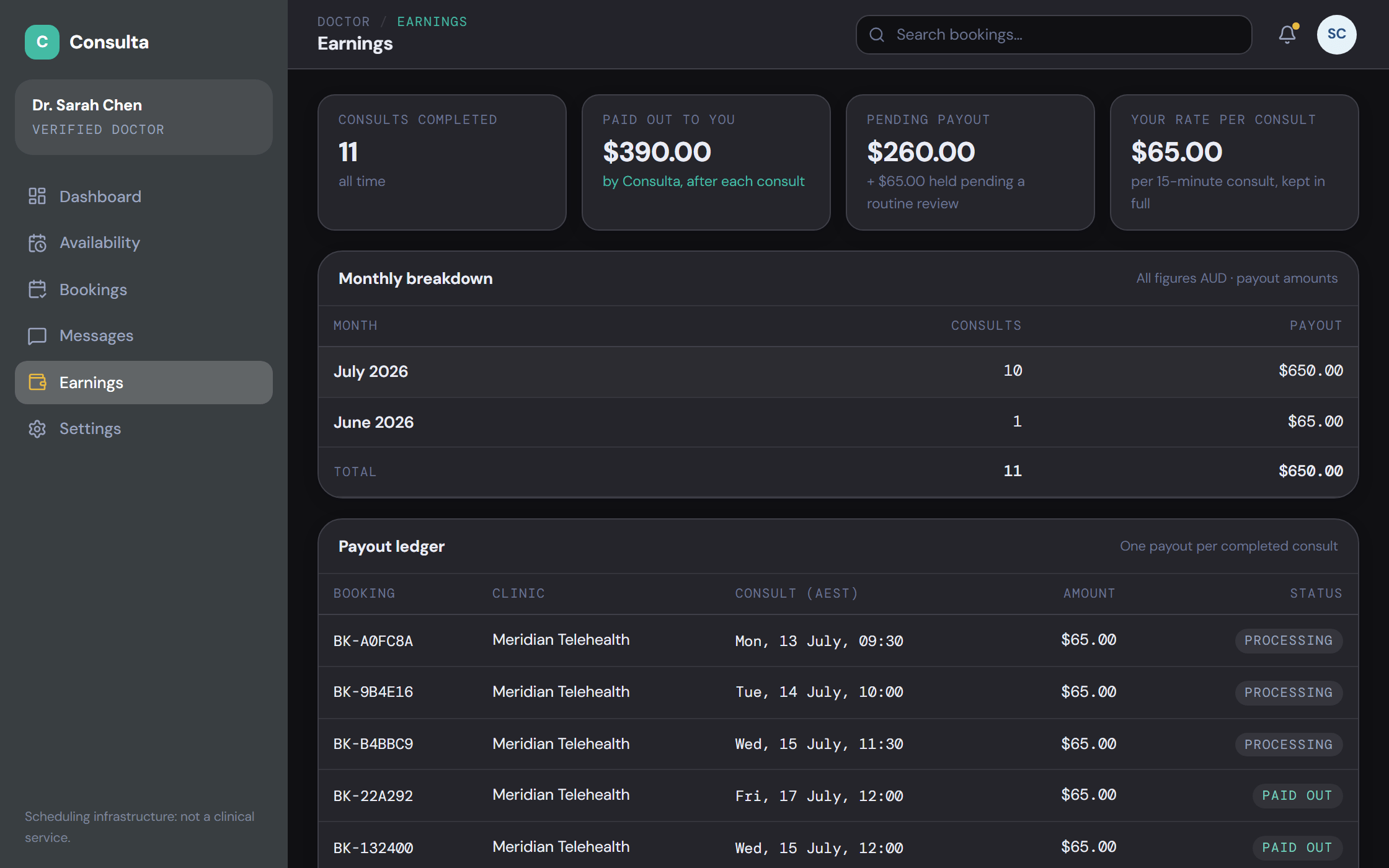
Task: Click One payout per completed consult note
Action: coord(1229,546)
